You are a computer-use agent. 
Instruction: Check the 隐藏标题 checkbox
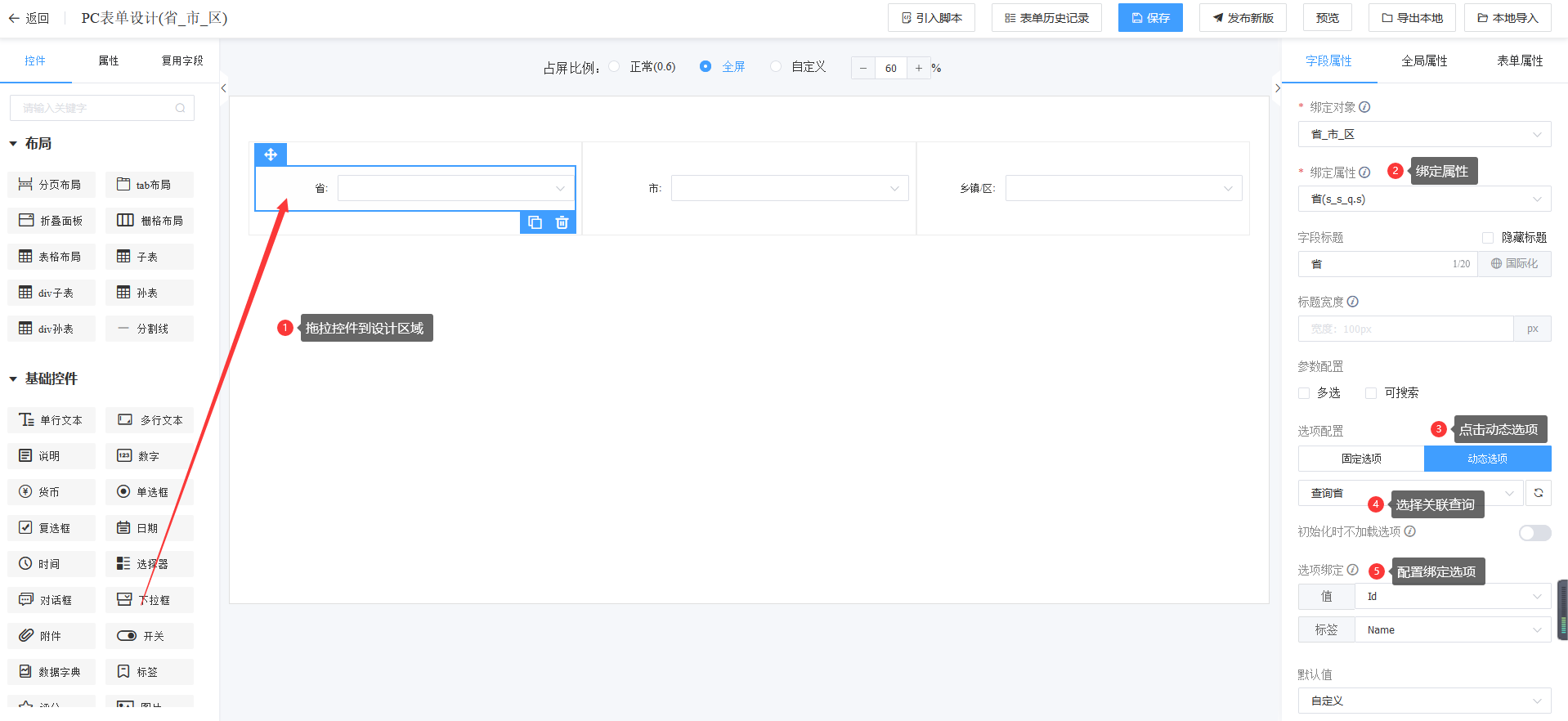[1488, 238]
